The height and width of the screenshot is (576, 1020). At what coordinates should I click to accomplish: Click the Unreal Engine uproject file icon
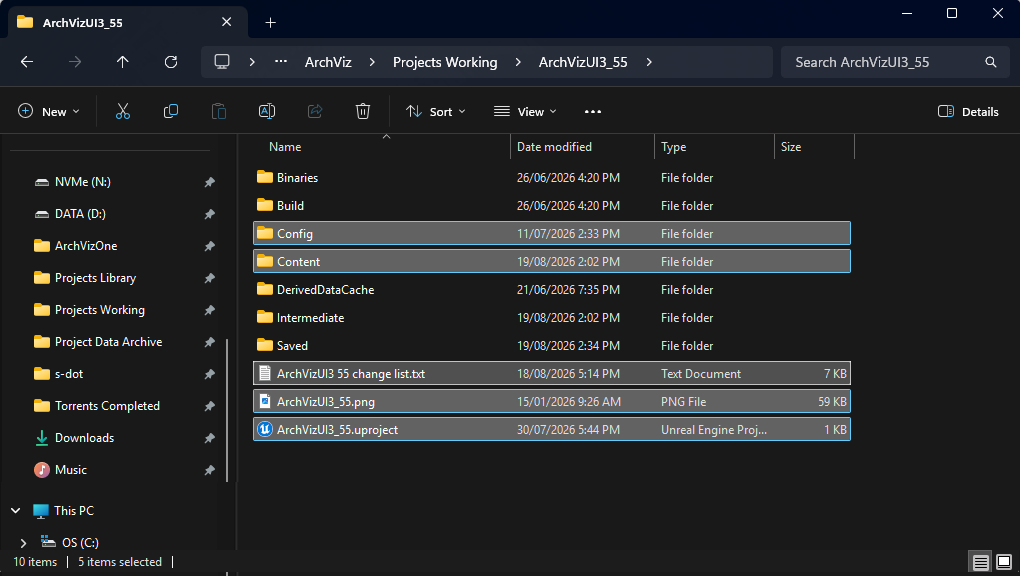click(x=265, y=430)
